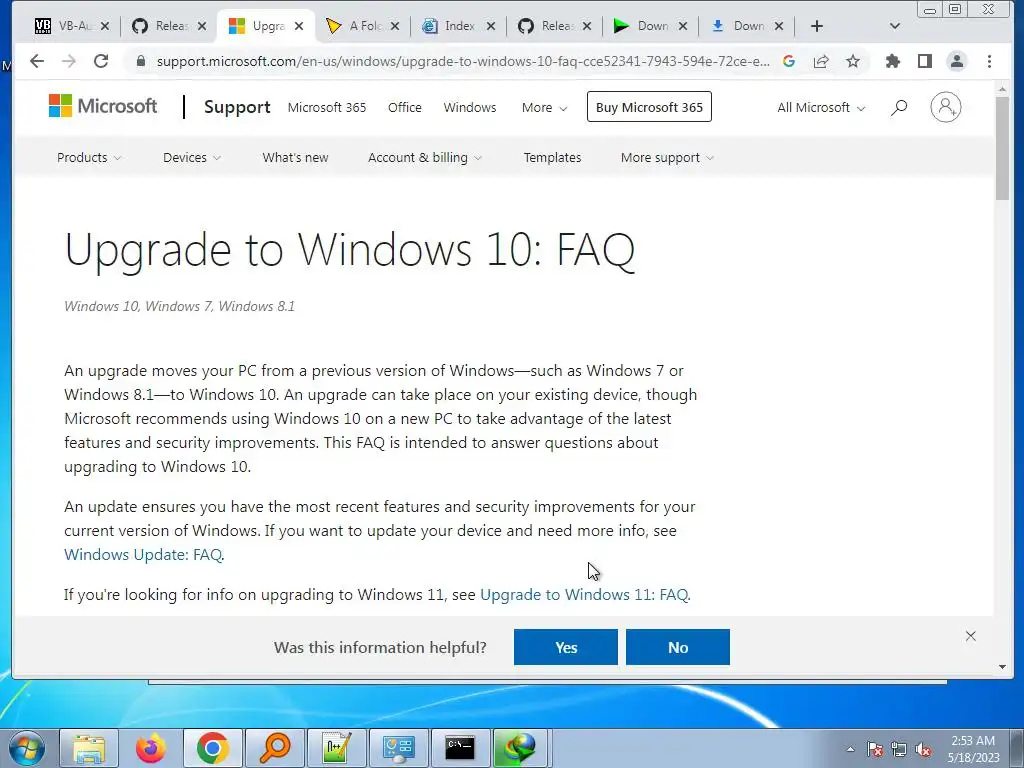The width and height of the screenshot is (1024, 768).
Task: Bookmark this page with the star icon
Action: coord(853,61)
